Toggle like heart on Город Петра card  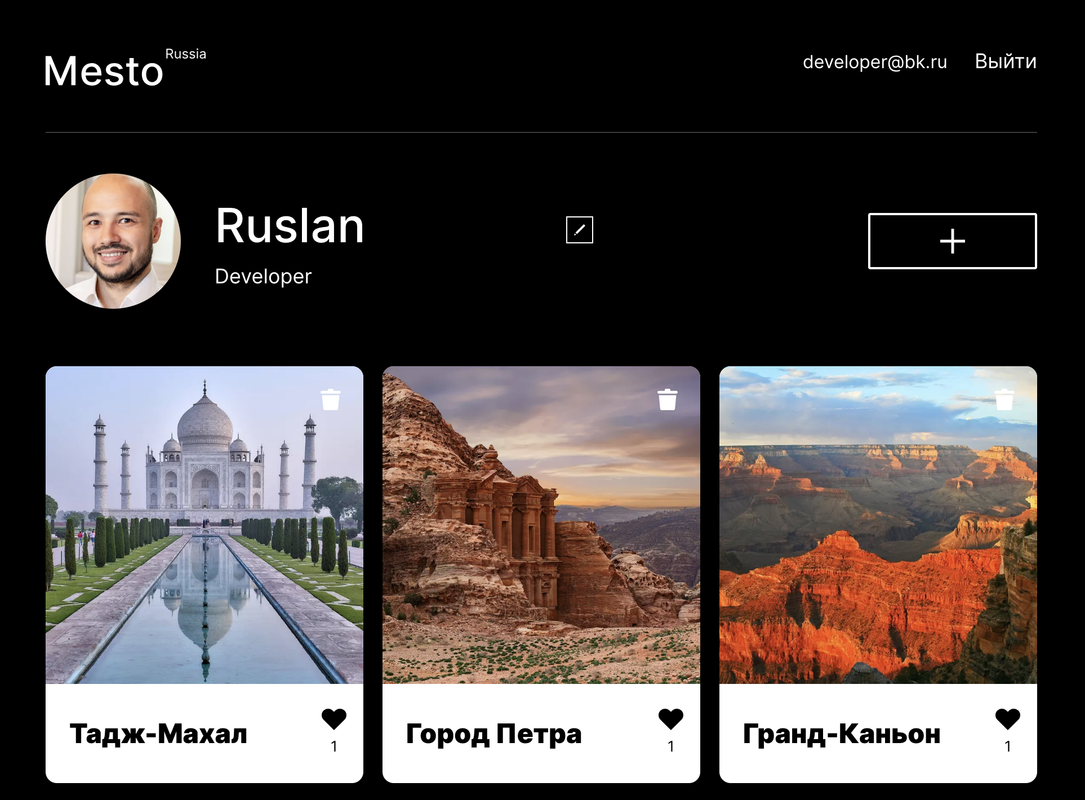tap(671, 719)
